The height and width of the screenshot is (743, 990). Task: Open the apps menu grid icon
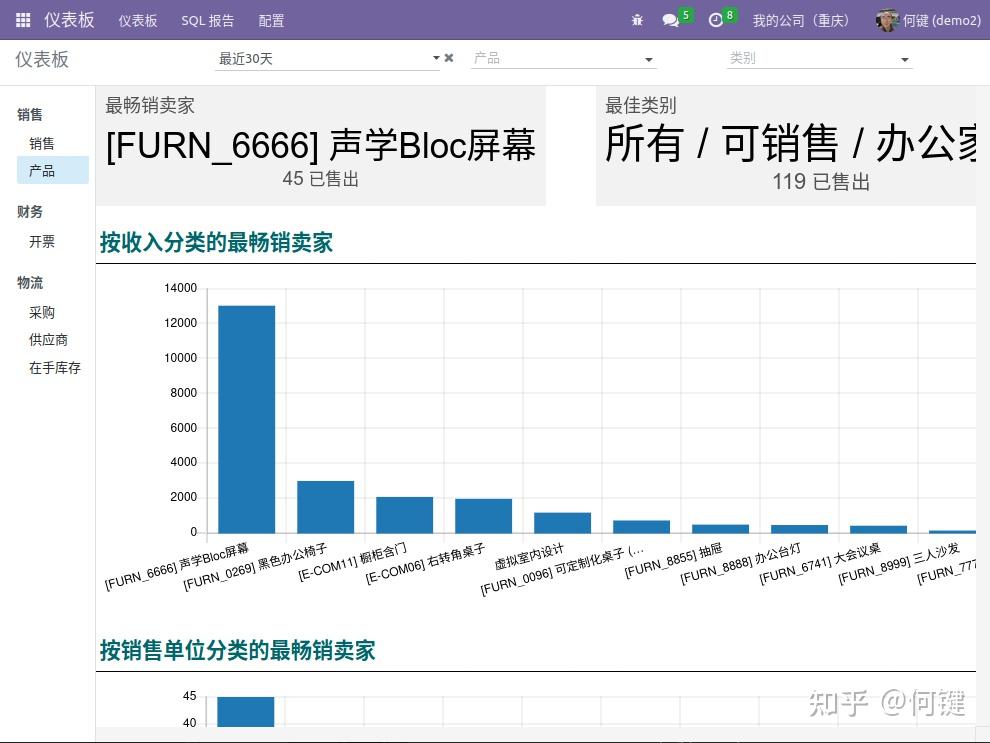click(x=22, y=20)
